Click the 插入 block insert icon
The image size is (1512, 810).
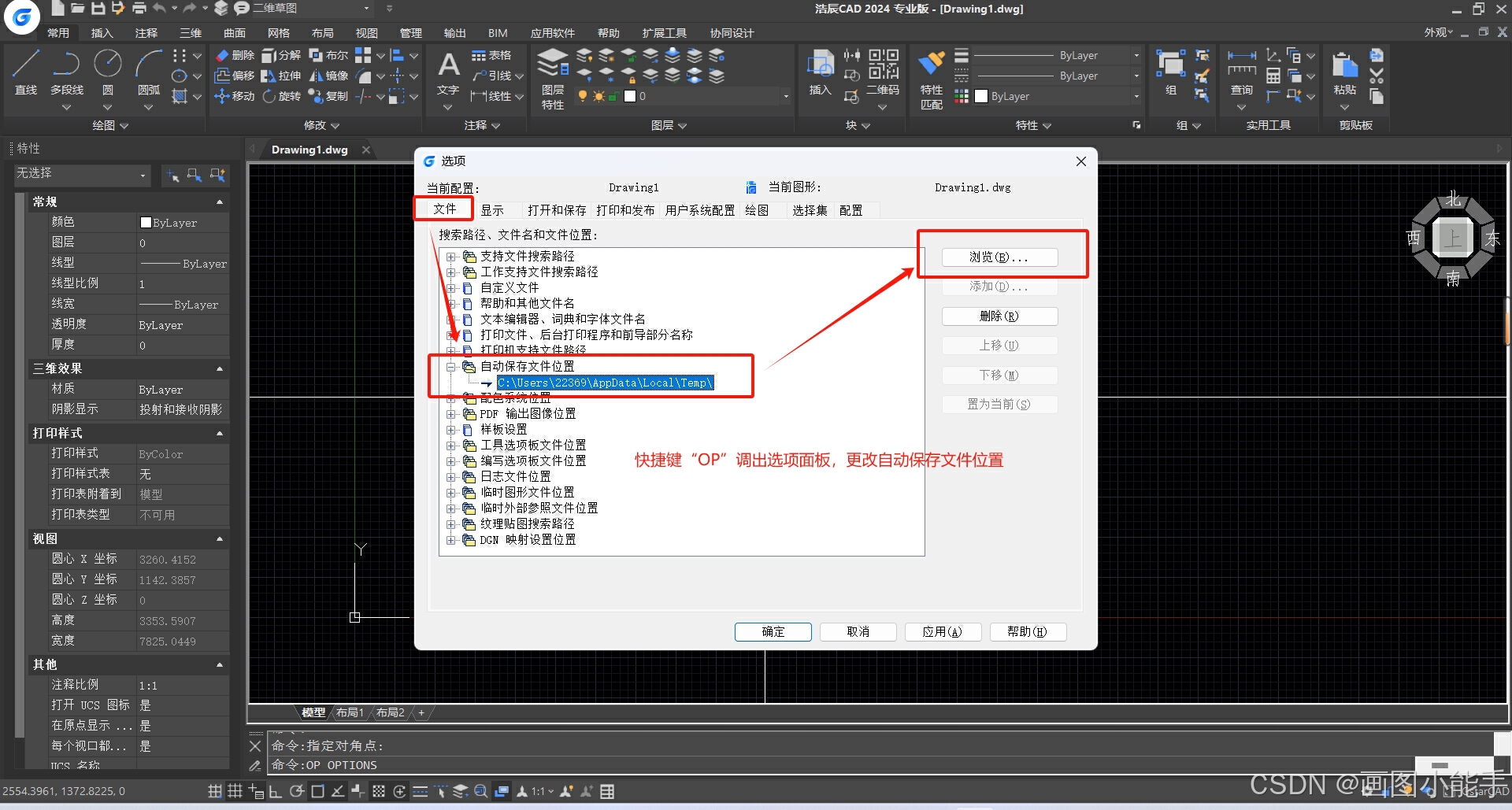(820, 72)
